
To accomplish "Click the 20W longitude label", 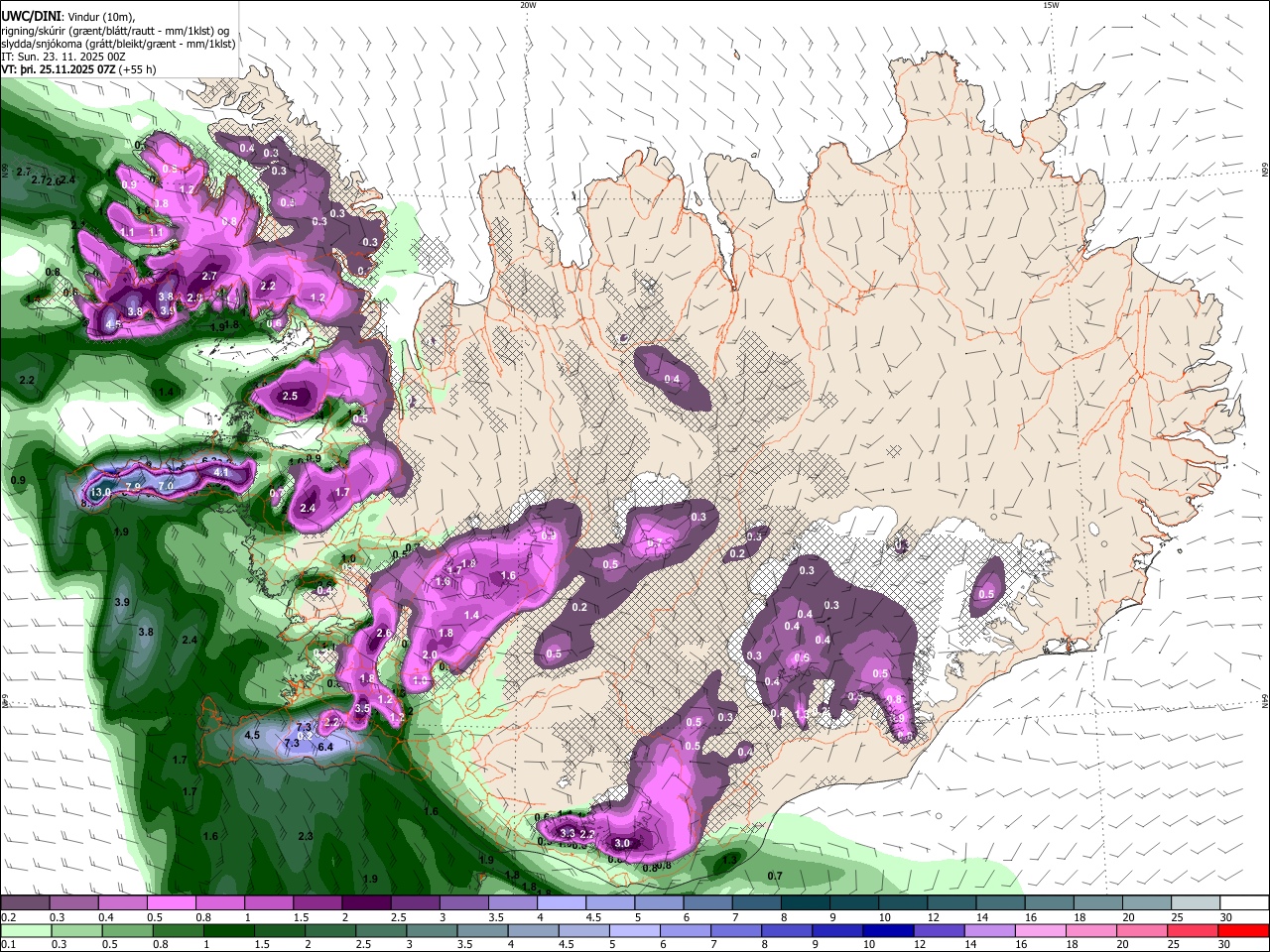I will click(528, 5).
